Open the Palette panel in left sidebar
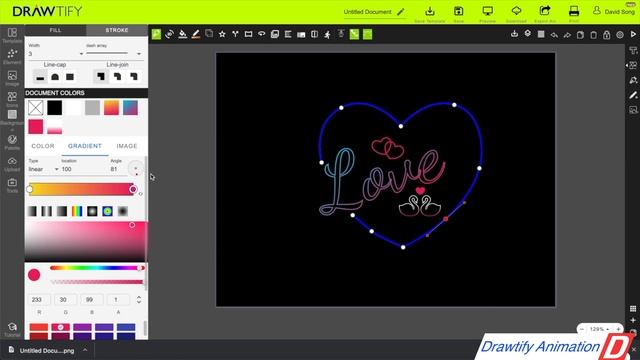 tap(12, 142)
